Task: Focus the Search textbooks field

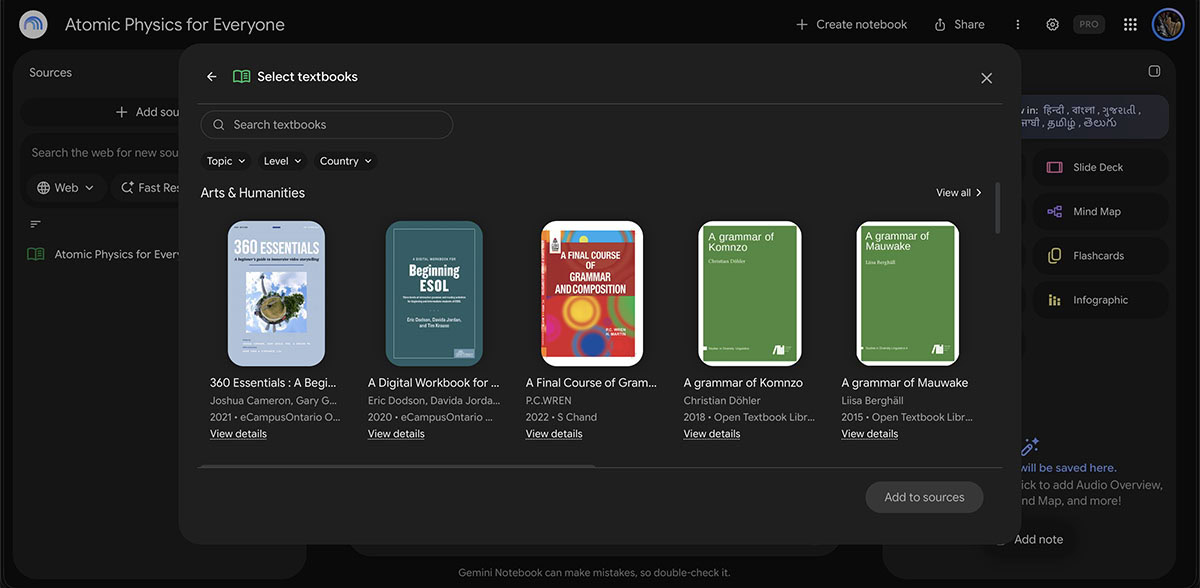Action: pos(327,125)
